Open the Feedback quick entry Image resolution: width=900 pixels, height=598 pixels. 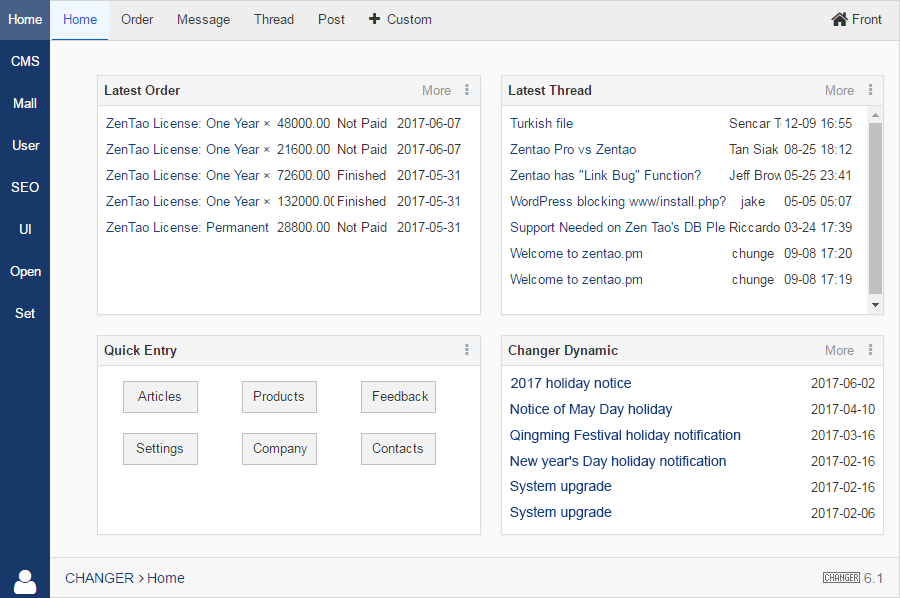(x=398, y=397)
